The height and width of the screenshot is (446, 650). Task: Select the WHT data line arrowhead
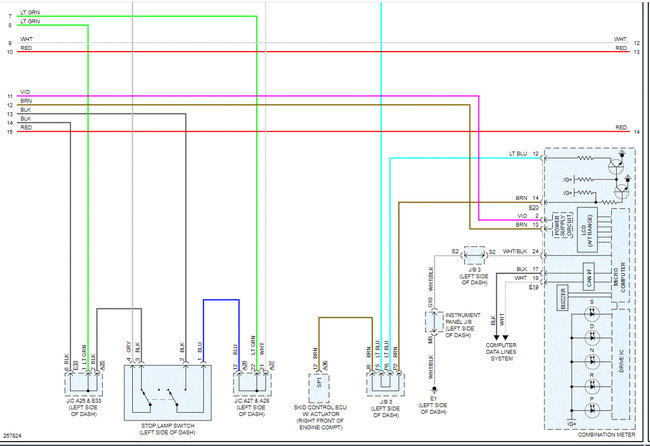[505, 338]
